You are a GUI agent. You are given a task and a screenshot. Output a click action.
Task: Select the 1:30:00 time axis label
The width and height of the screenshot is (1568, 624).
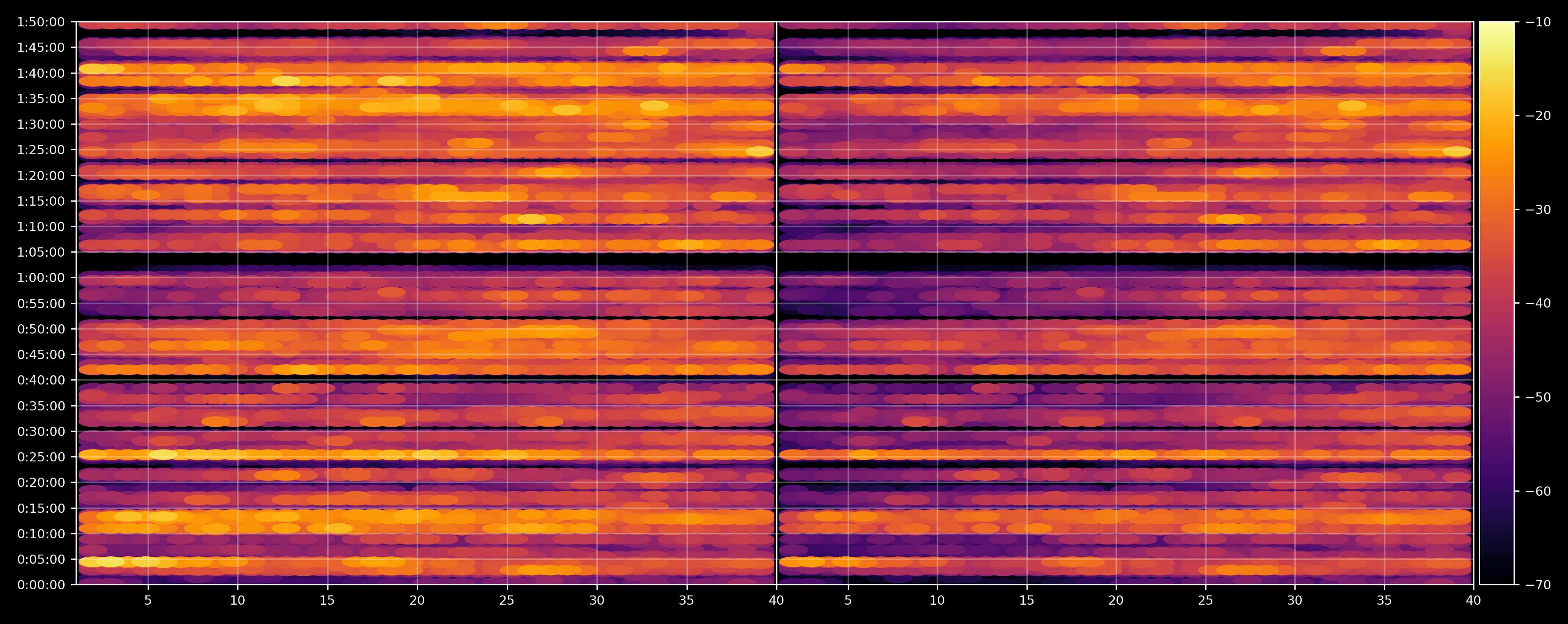40,125
